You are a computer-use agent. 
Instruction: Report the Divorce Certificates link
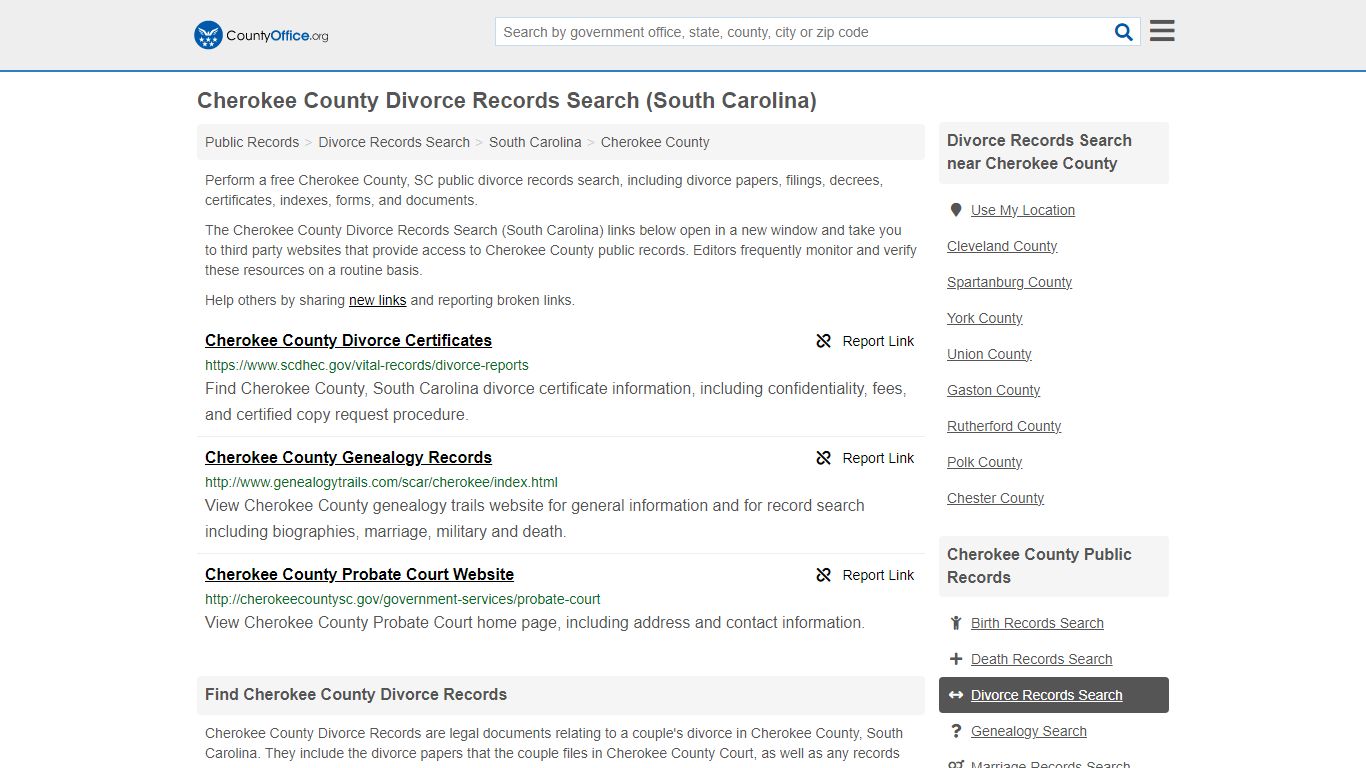tap(865, 341)
